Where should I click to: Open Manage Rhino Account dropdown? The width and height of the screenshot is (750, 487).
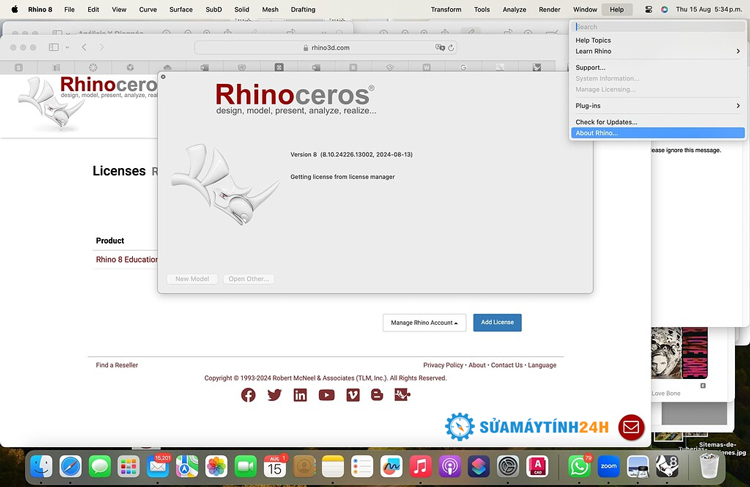click(x=424, y=323)
